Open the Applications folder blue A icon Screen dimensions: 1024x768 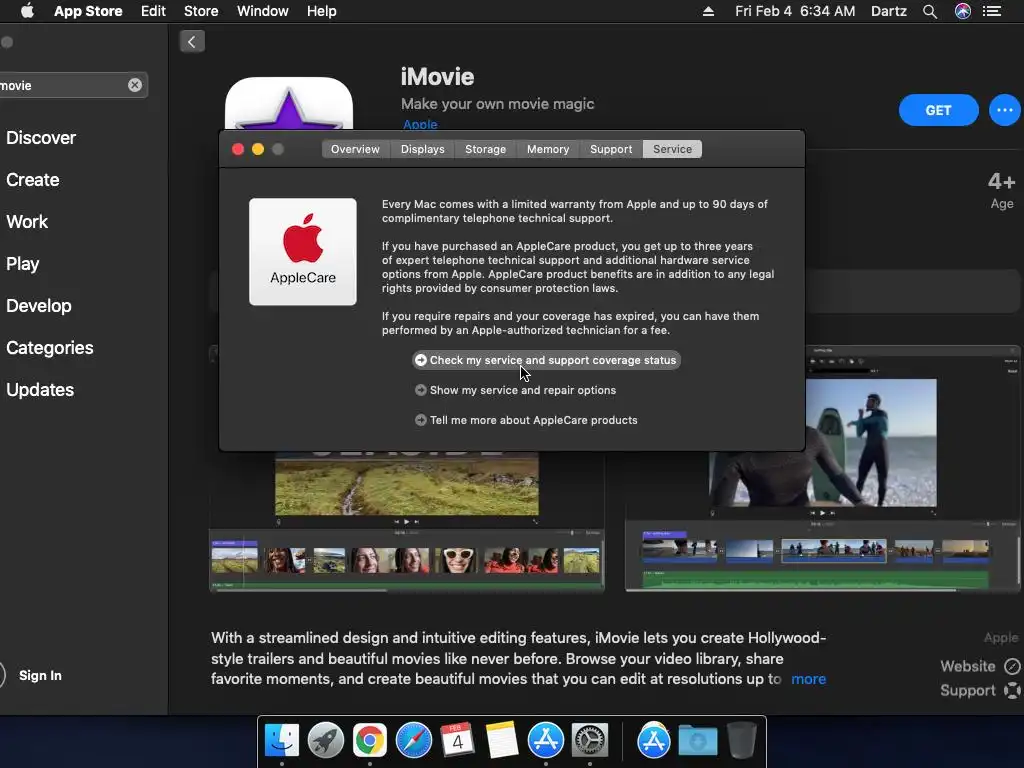click(x=653, y=741)
